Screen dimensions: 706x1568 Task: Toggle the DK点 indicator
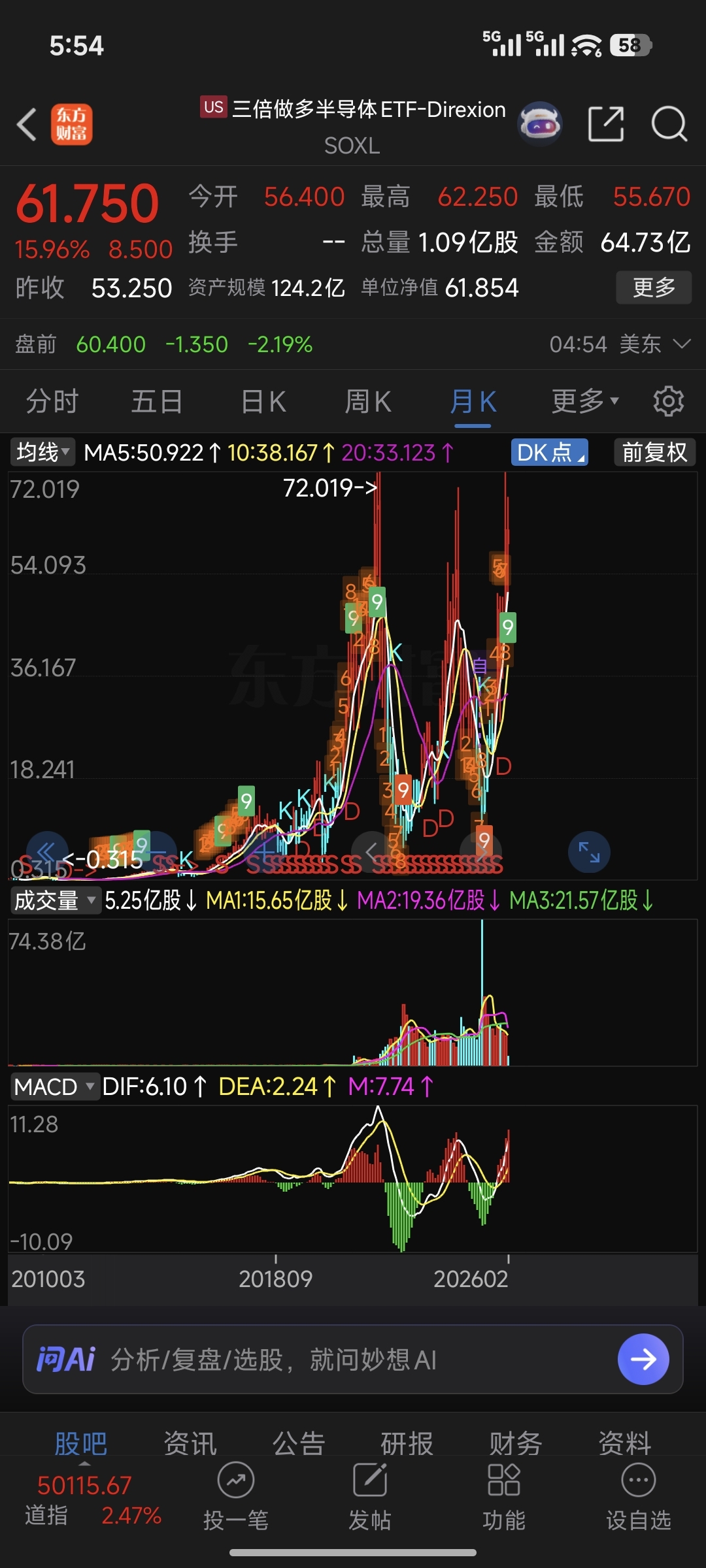[549, 452]
